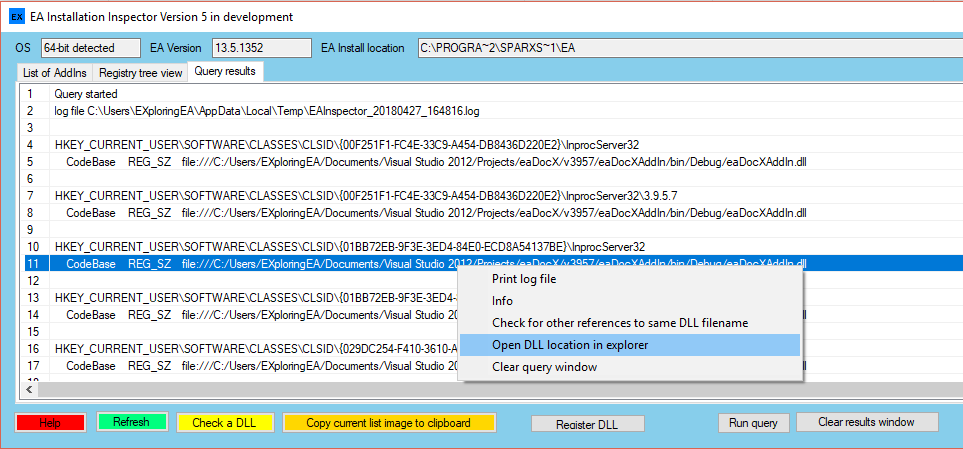Choose Print log file from context menu
Image resolution: width=963 pixels, height=449 pixels.
click(524, 279)
